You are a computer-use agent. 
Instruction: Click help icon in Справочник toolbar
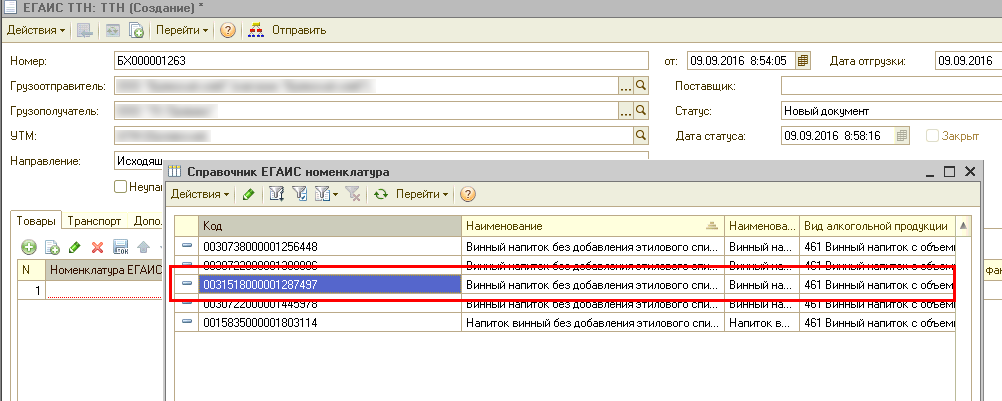468,194
